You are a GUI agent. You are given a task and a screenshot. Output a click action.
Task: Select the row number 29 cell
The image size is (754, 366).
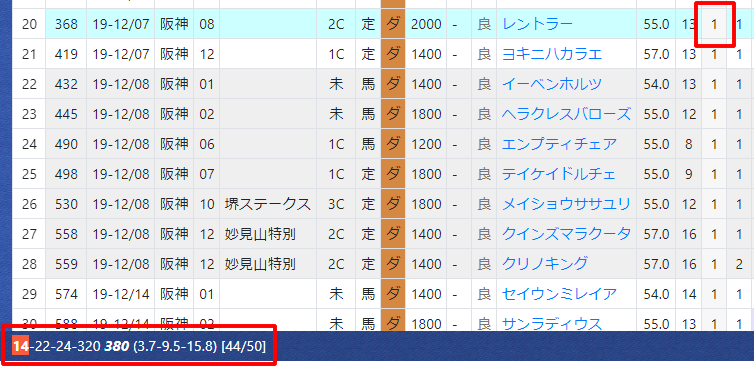point(29,293)
